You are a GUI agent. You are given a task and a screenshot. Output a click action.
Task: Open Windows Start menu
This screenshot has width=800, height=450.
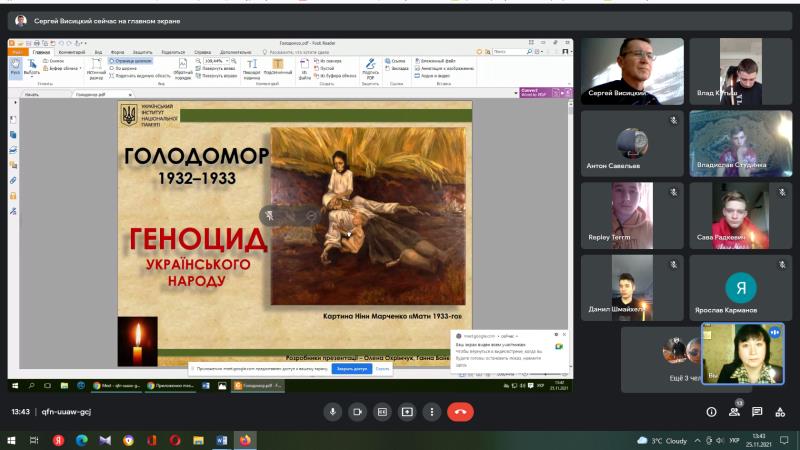coord(13,439)
